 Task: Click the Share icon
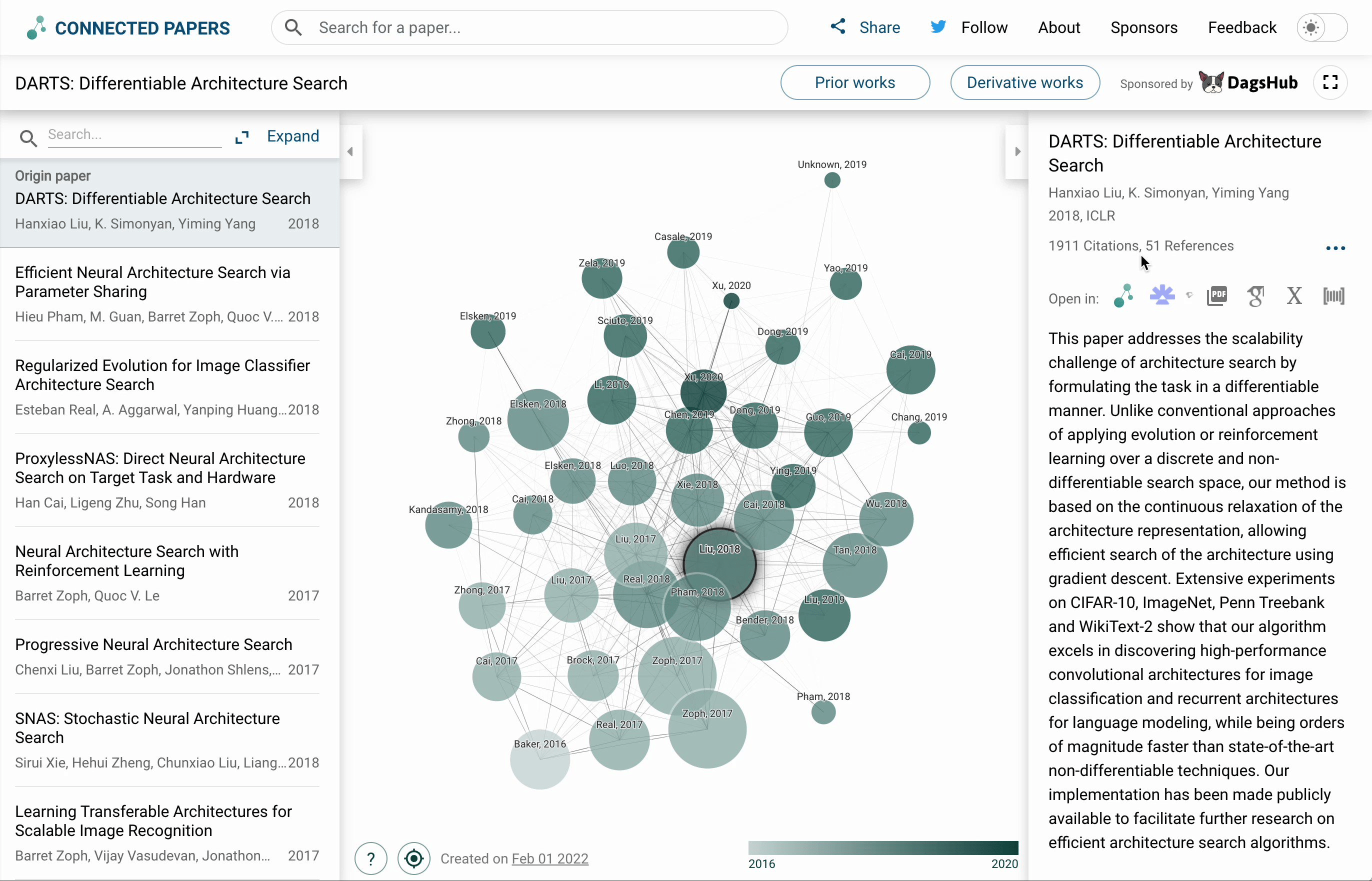[x=838, y=27]
